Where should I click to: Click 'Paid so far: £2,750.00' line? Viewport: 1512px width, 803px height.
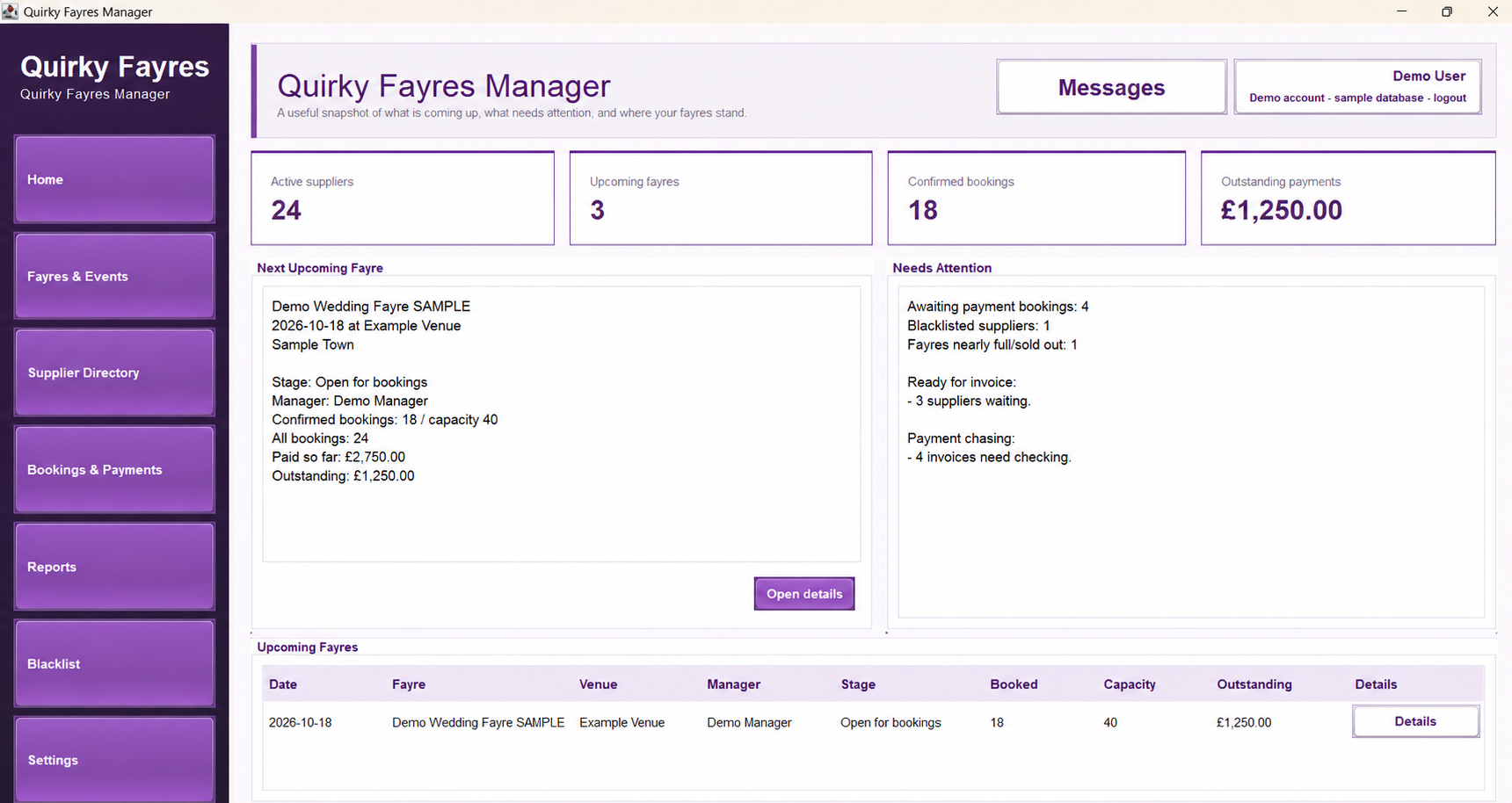click(338, 457)
